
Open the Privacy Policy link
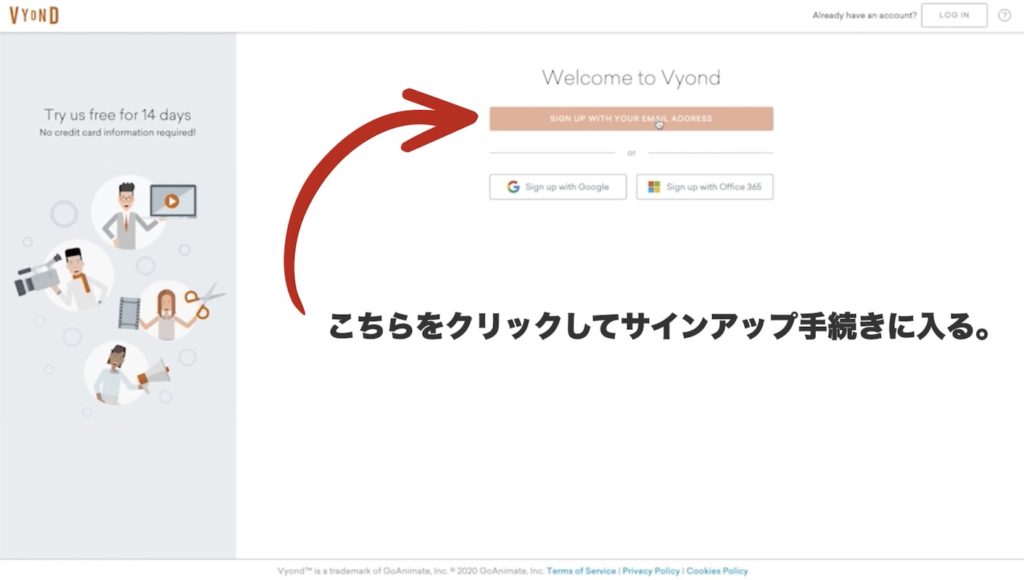(651, 571)
